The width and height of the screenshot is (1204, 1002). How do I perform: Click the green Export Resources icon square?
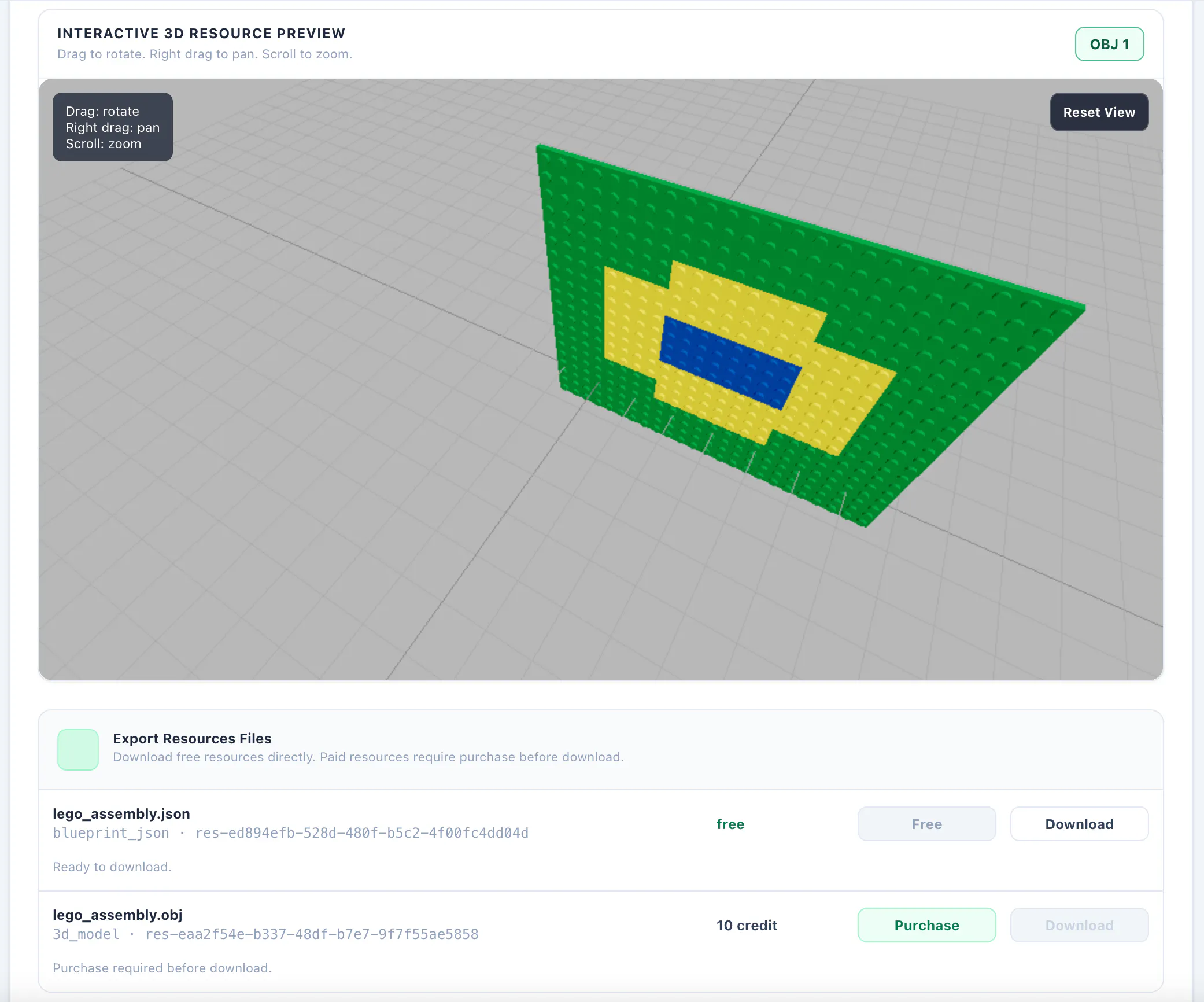click(78, 749)
